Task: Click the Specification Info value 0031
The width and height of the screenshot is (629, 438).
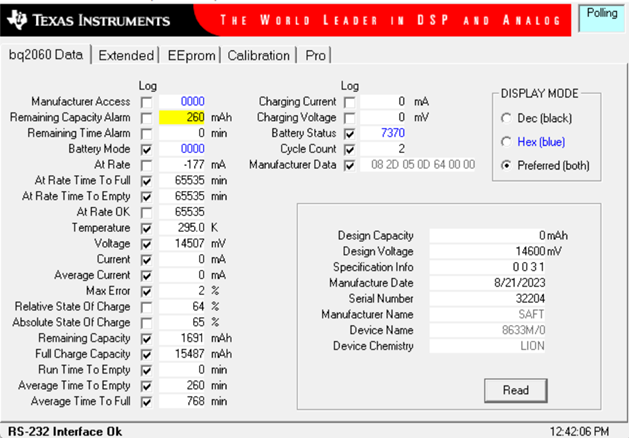Action: [x=487, y=267]
